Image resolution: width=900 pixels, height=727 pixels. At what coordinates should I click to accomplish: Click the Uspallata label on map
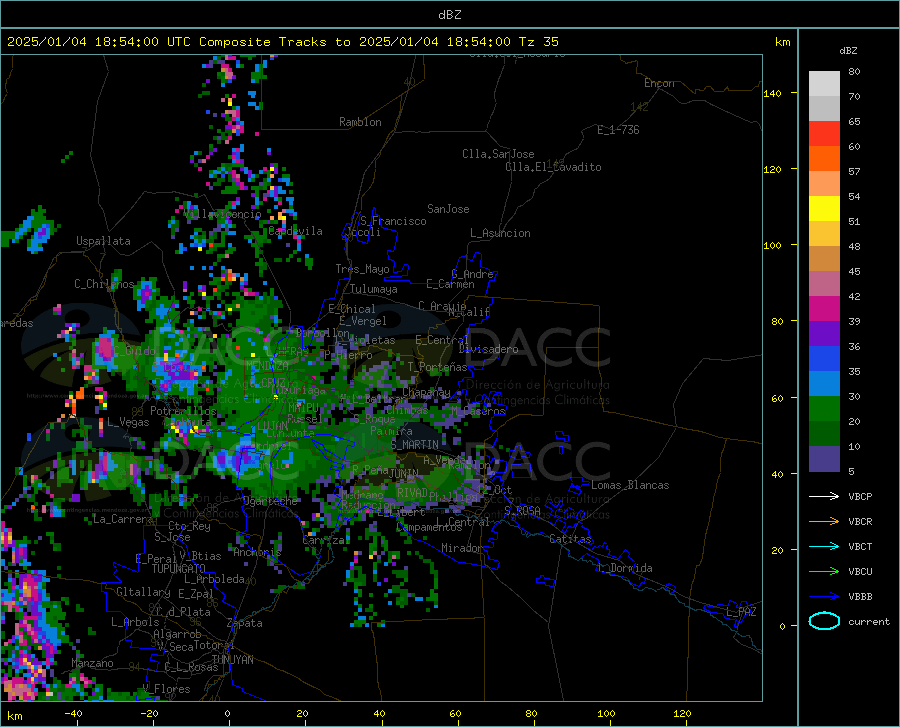pos(103,241)
